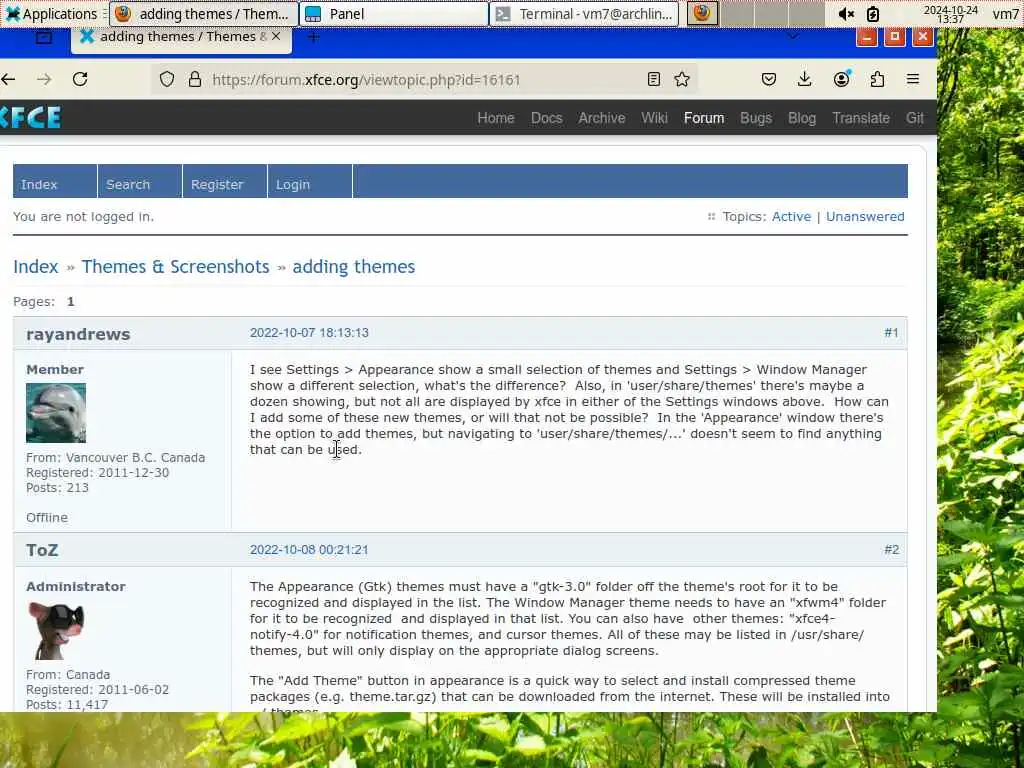Open Git in the Xfce site navigation
The width and height of the screenshot is (1024, 768).
(x=914, y=118)
